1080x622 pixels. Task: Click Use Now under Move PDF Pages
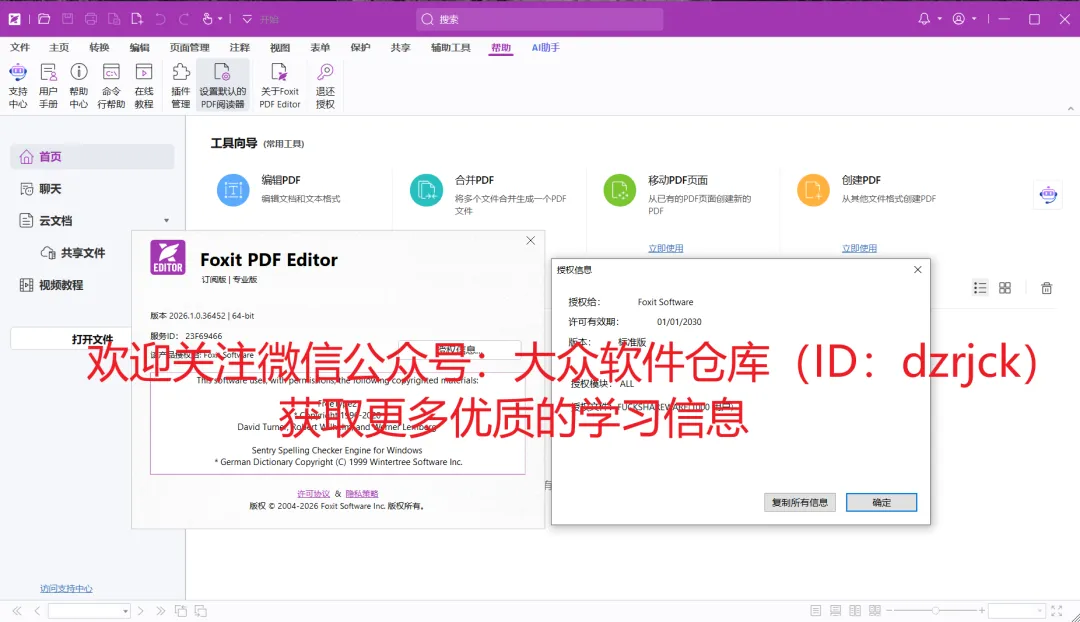pyautogui.click(x=665, y=249)
